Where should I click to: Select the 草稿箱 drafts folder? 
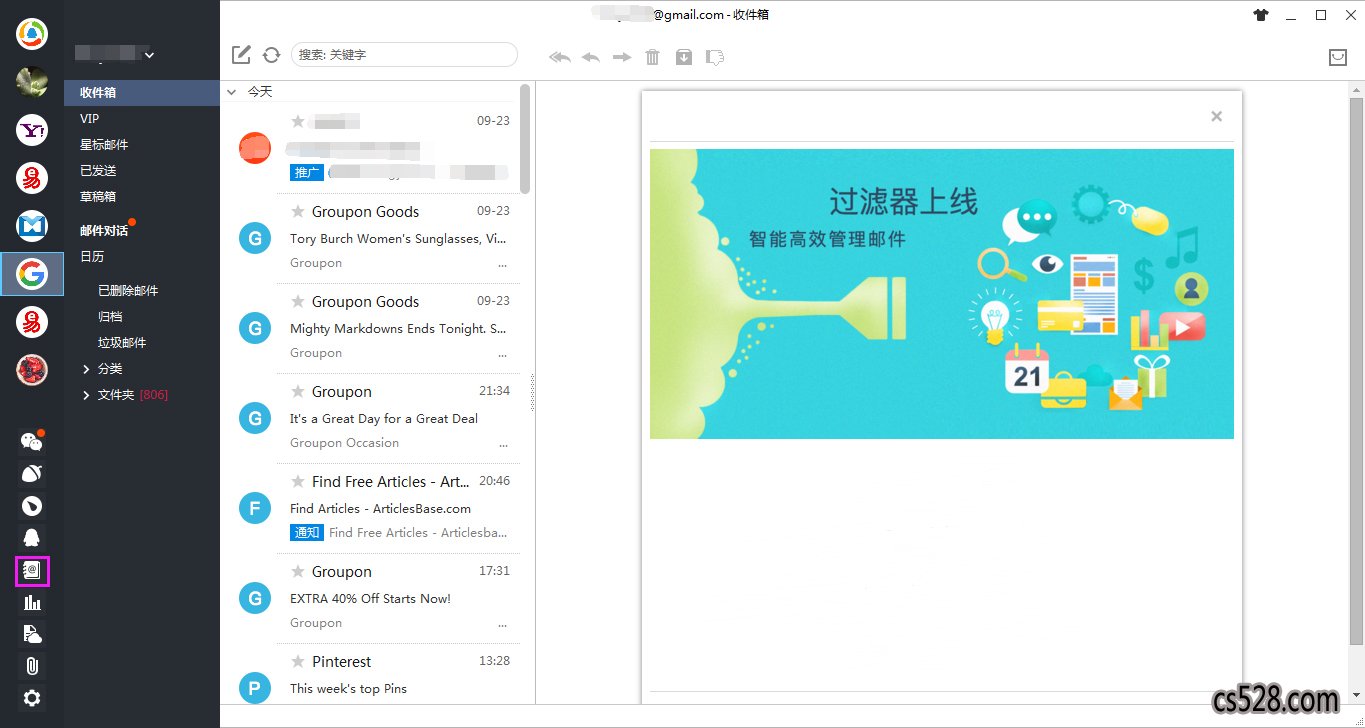click(x=98, y=197)
